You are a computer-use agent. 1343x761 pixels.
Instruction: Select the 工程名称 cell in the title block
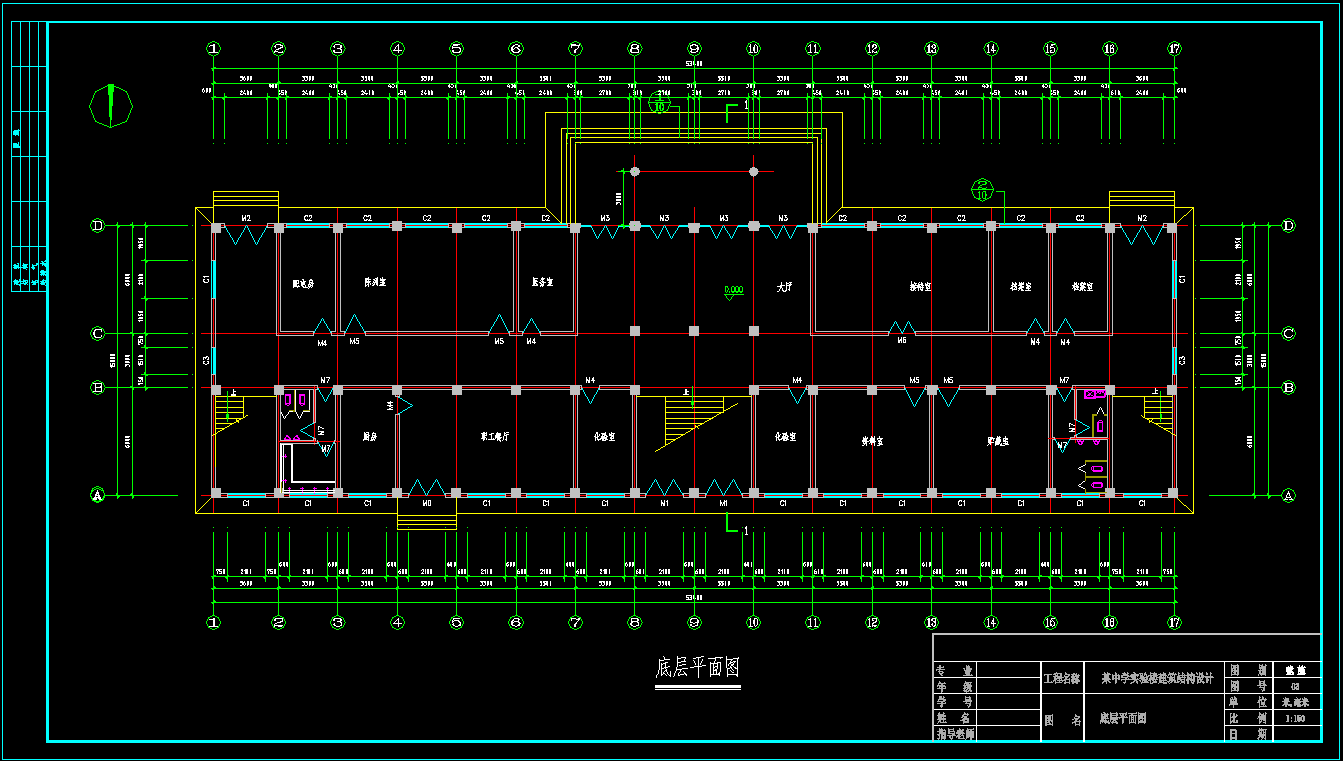coord(1062,678)
